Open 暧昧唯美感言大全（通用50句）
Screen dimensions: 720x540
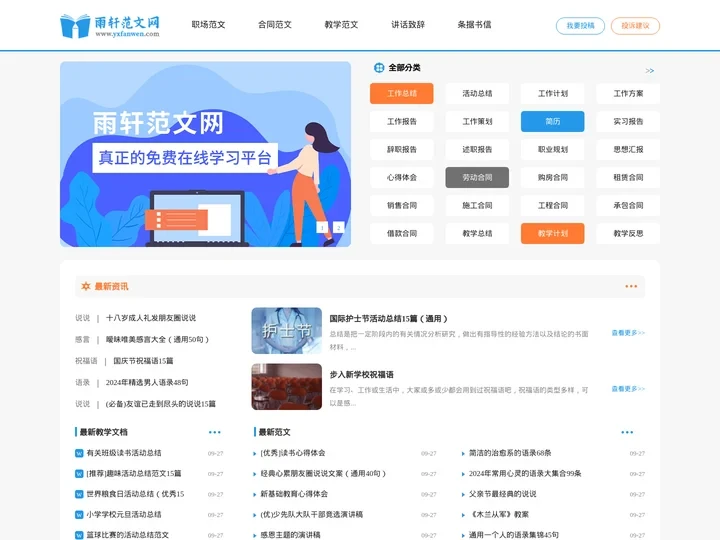[157, 339]
